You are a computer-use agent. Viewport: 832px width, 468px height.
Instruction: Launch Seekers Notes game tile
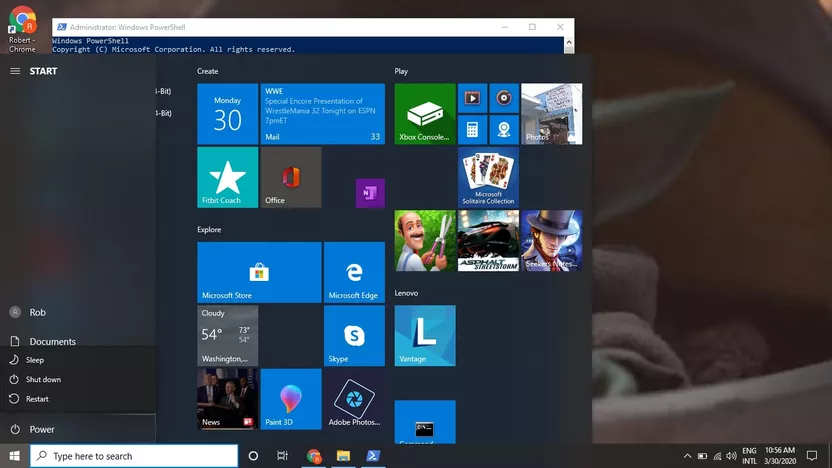tap(552, 240)
